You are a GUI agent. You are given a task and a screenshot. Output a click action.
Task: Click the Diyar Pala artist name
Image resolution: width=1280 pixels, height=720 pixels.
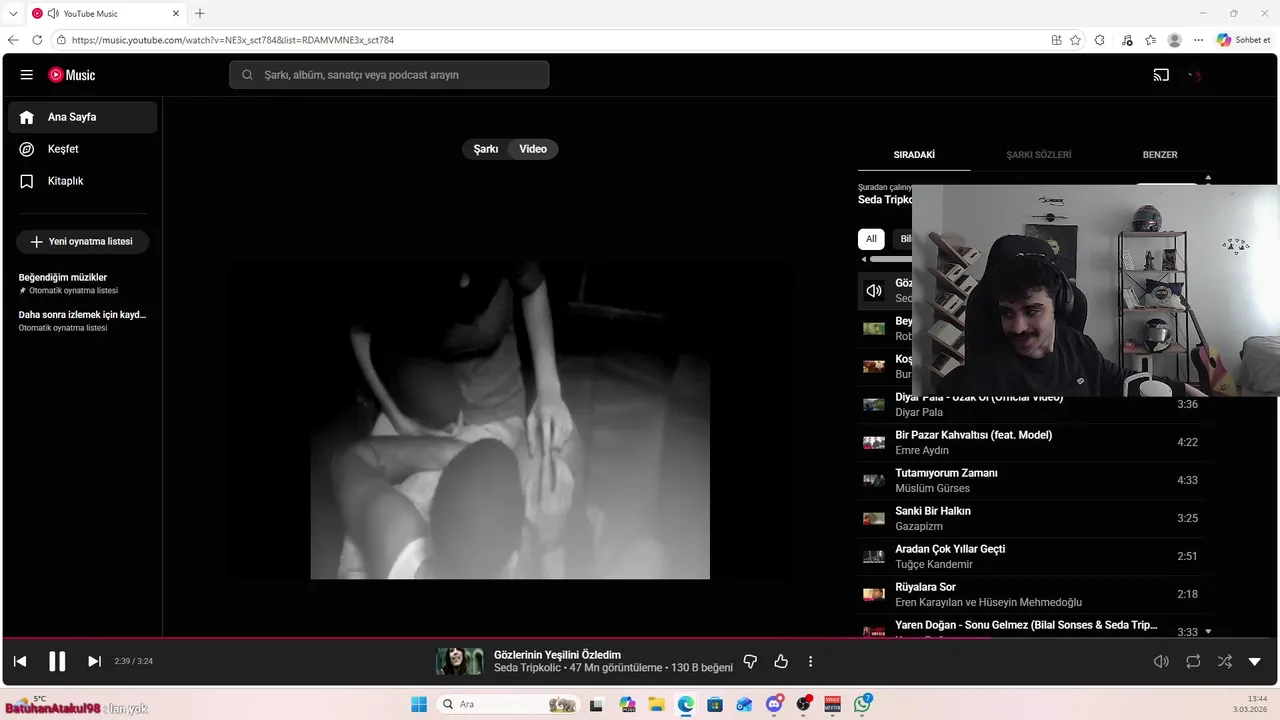coord(919,412)
